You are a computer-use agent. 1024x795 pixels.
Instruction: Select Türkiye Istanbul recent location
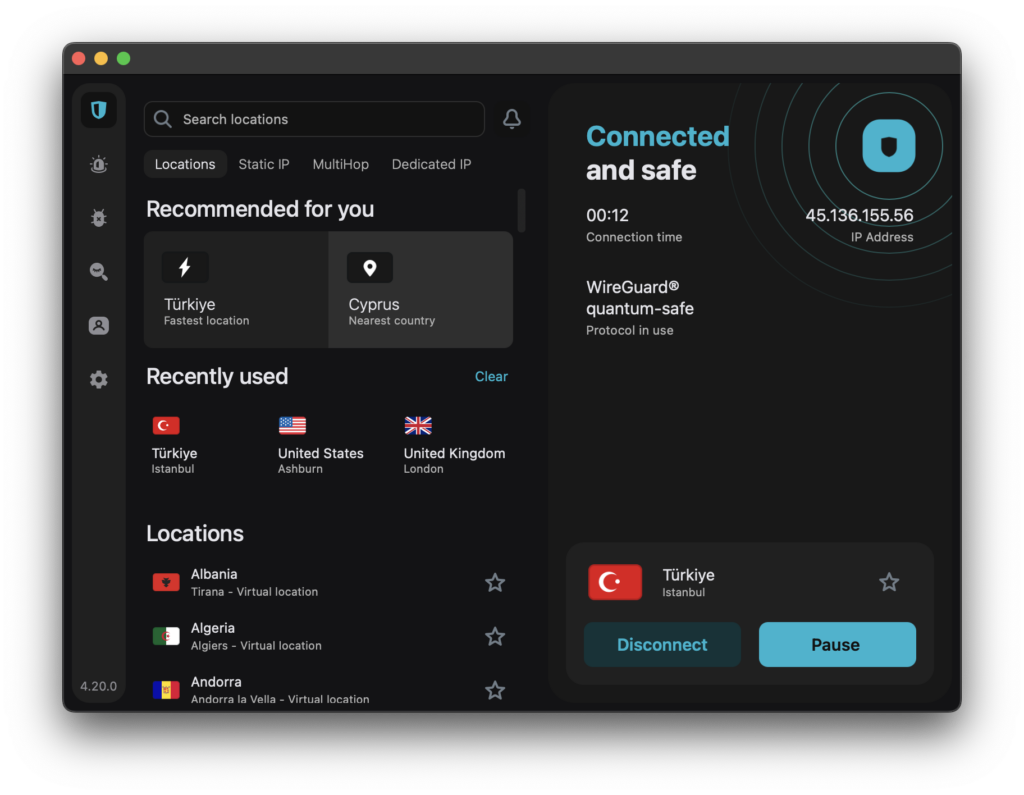pyautogui.click(x=174, y=446)
